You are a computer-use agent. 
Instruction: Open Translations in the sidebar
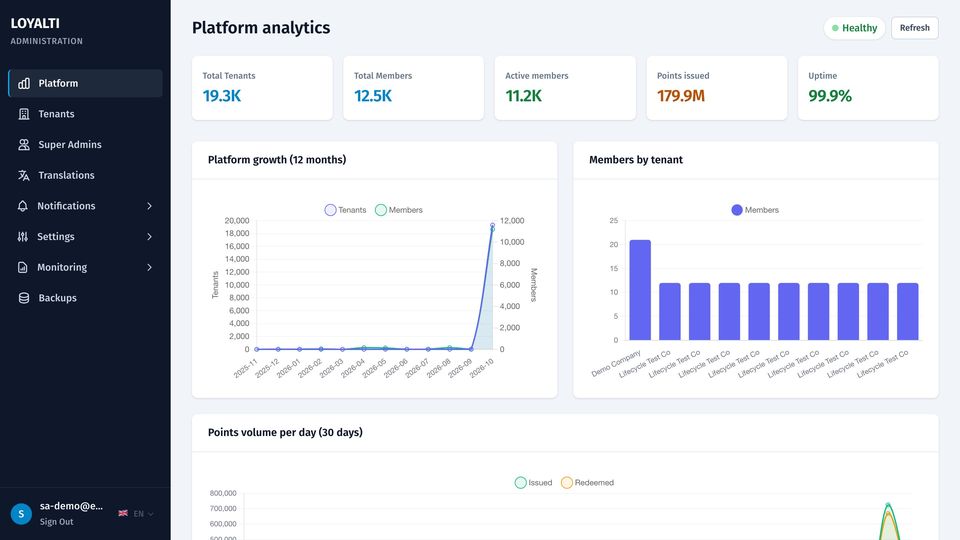pos(85,175)
